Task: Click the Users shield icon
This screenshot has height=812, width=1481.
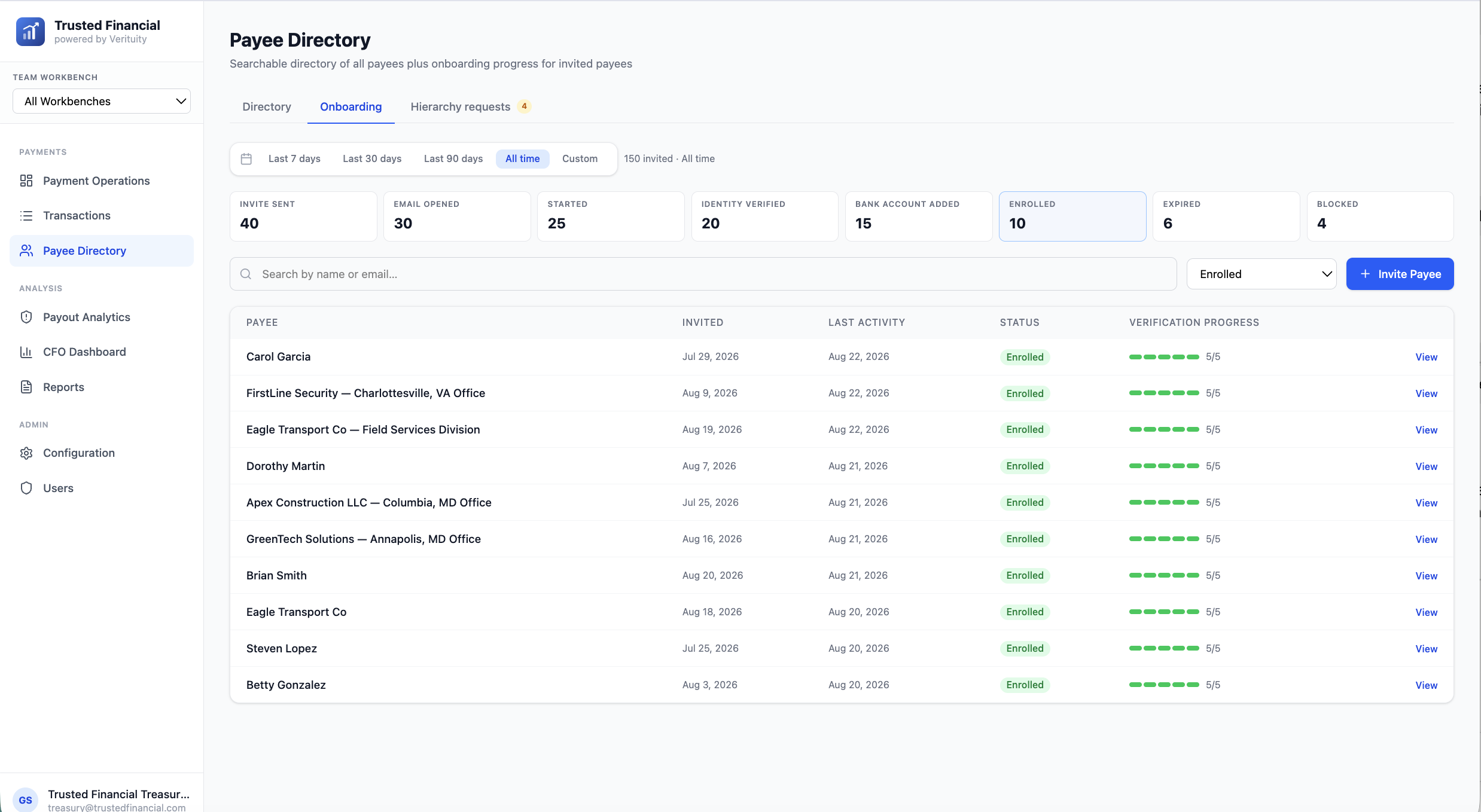Action: [x=26, y=488]
